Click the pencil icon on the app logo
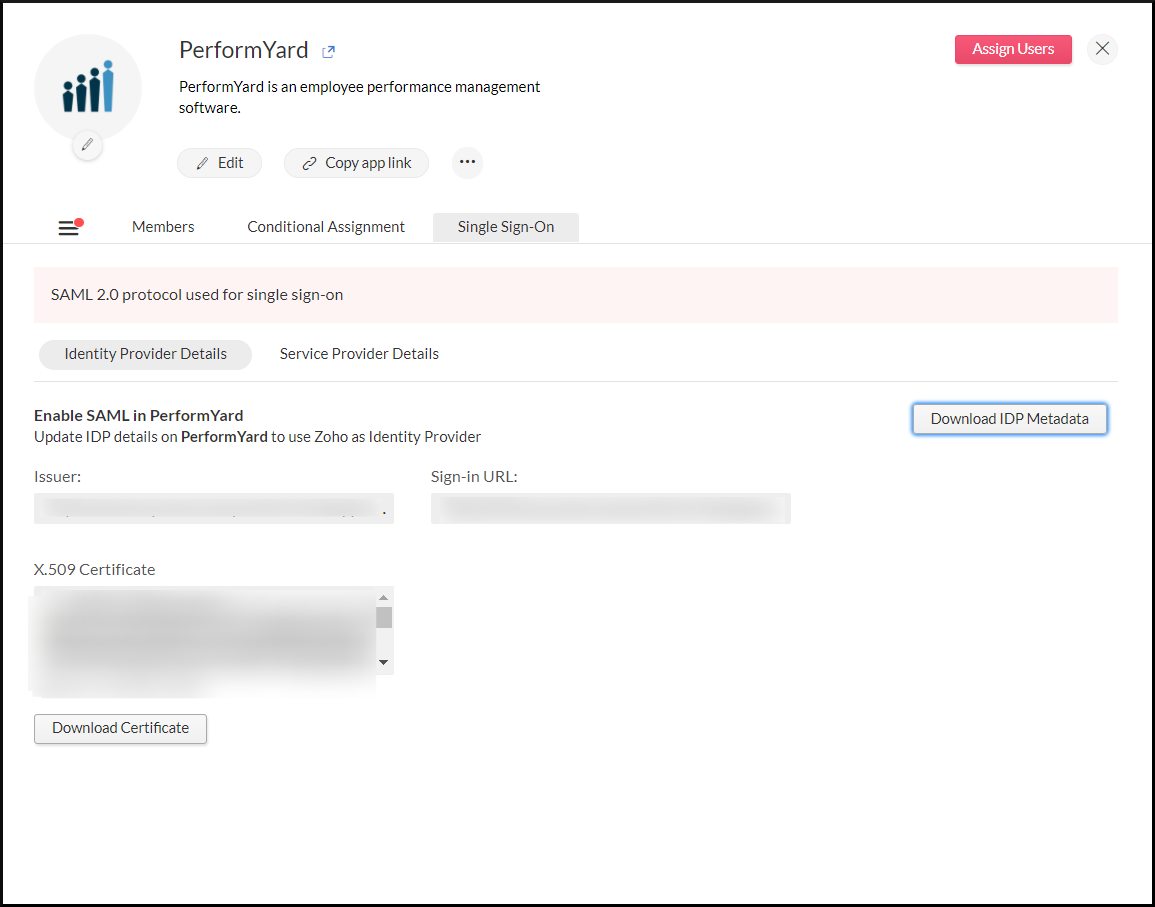 coord(87,145)
